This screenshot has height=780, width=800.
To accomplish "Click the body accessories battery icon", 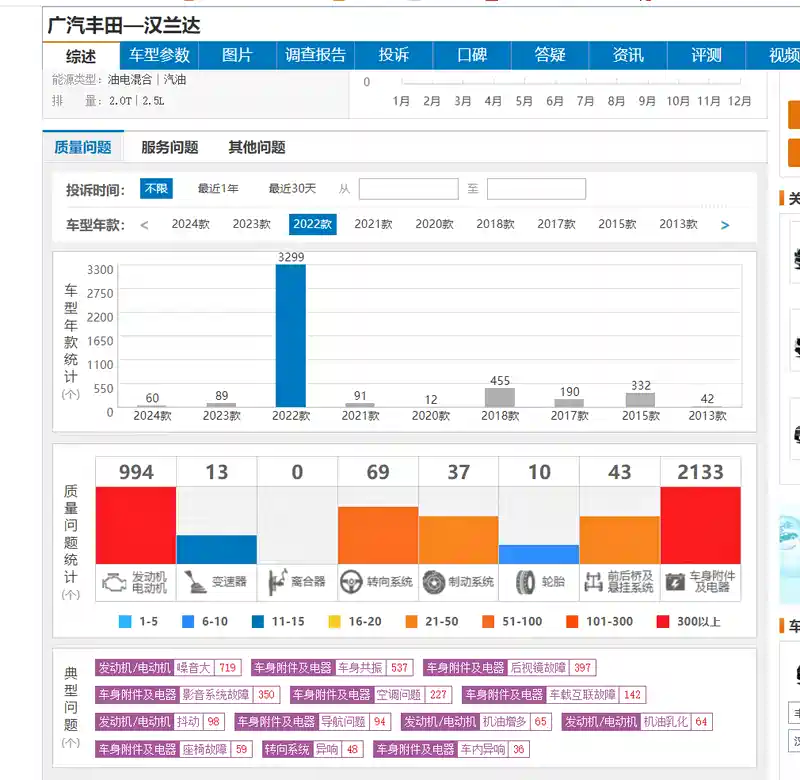I will tap(676, 582).
